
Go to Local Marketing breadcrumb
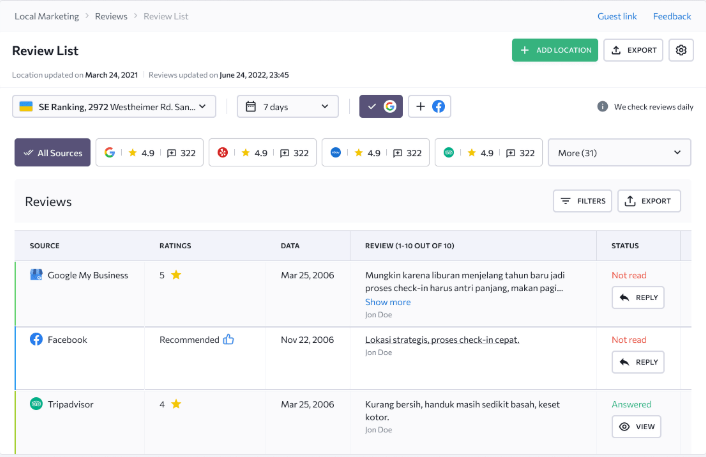[46, 16]
